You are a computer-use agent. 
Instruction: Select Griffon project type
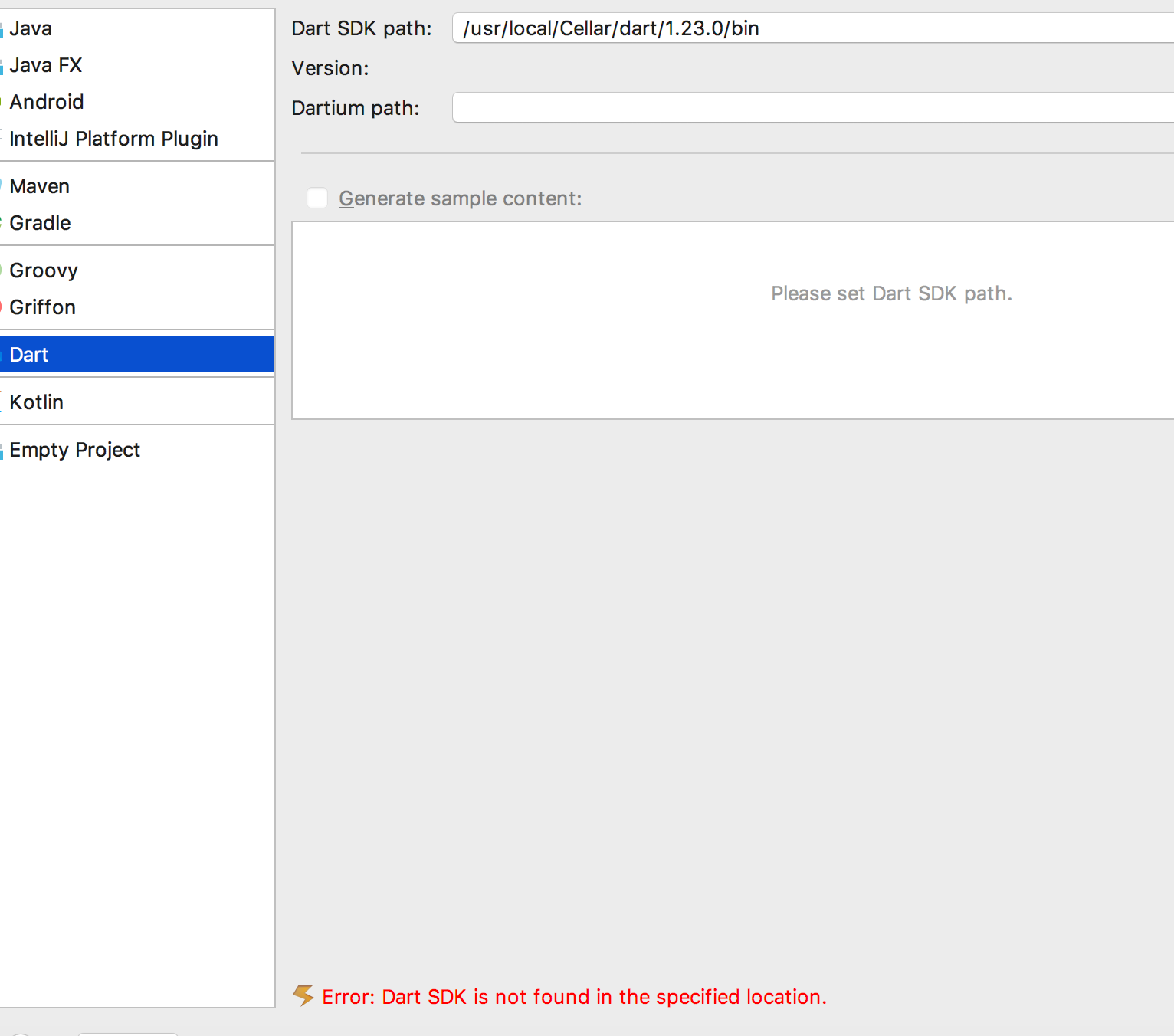137,307
